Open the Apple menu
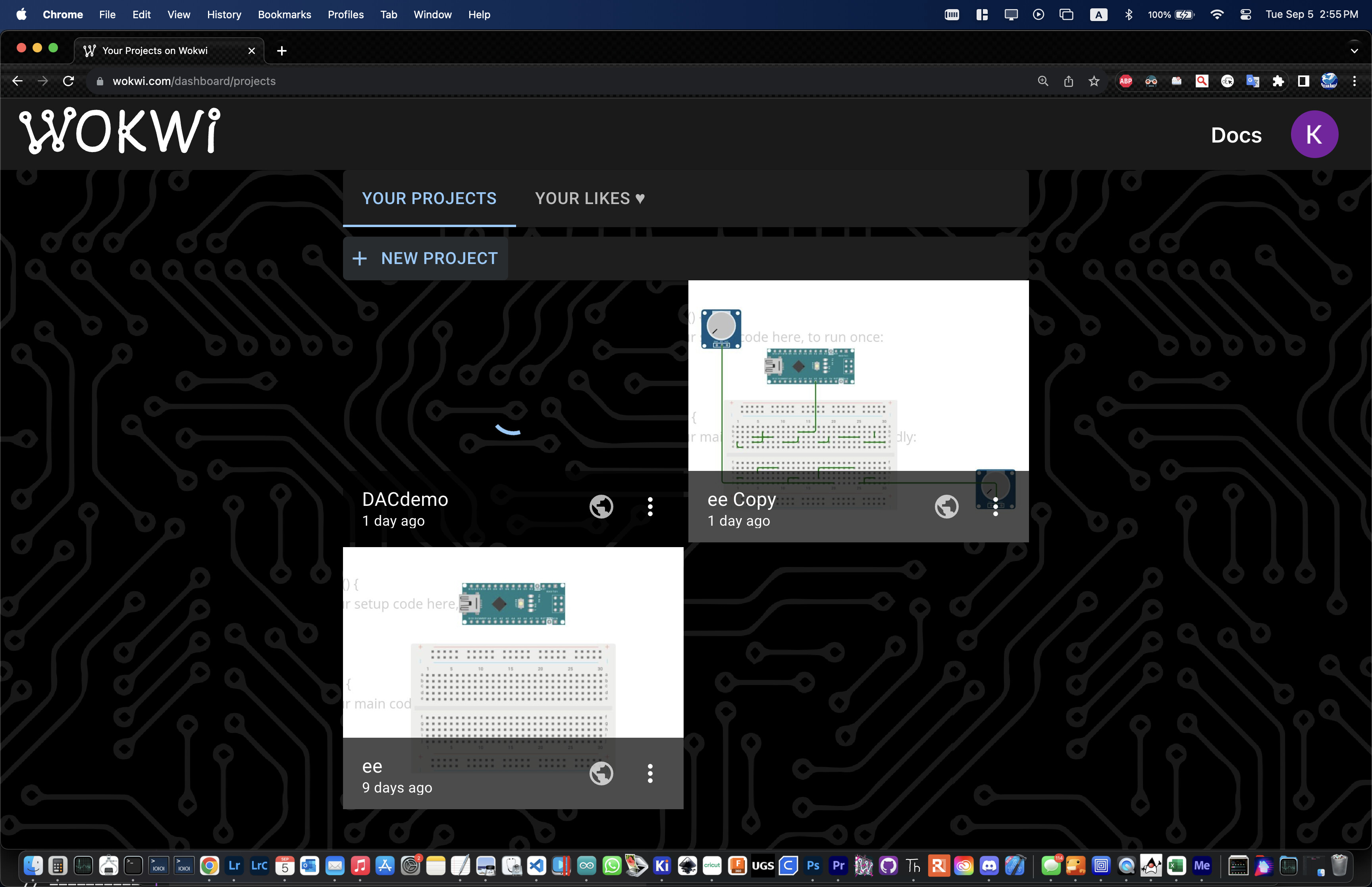The width and height of the screenshot is (1372, 887). click(x=21, y=14)
